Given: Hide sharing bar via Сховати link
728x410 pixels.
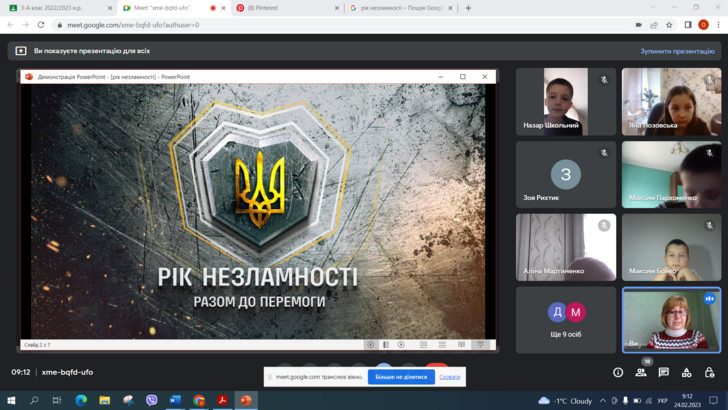Looking at the screenshot, I should point(449,377).
